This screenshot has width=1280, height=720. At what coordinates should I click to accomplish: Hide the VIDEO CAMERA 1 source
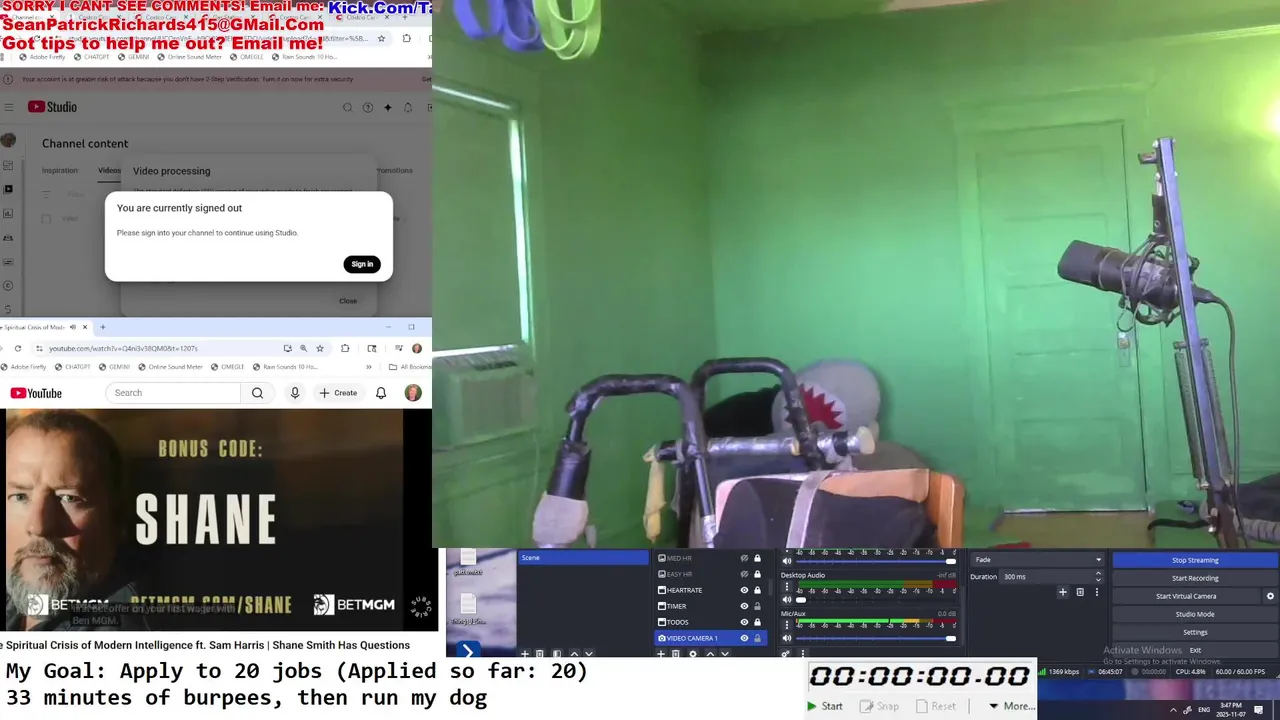click(744, 638)
